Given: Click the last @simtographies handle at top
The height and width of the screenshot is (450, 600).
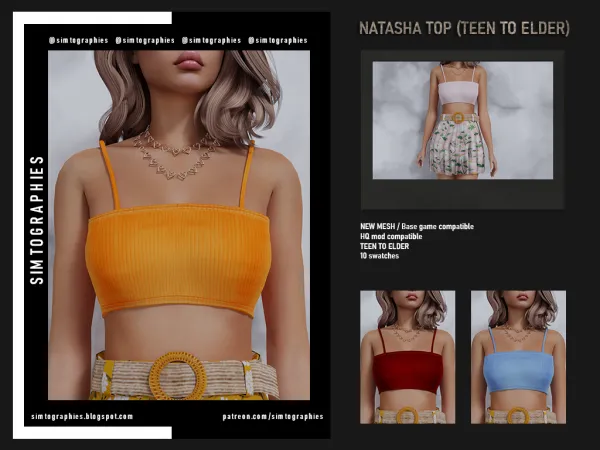Looking at the screenshot, I should point(278,40).
